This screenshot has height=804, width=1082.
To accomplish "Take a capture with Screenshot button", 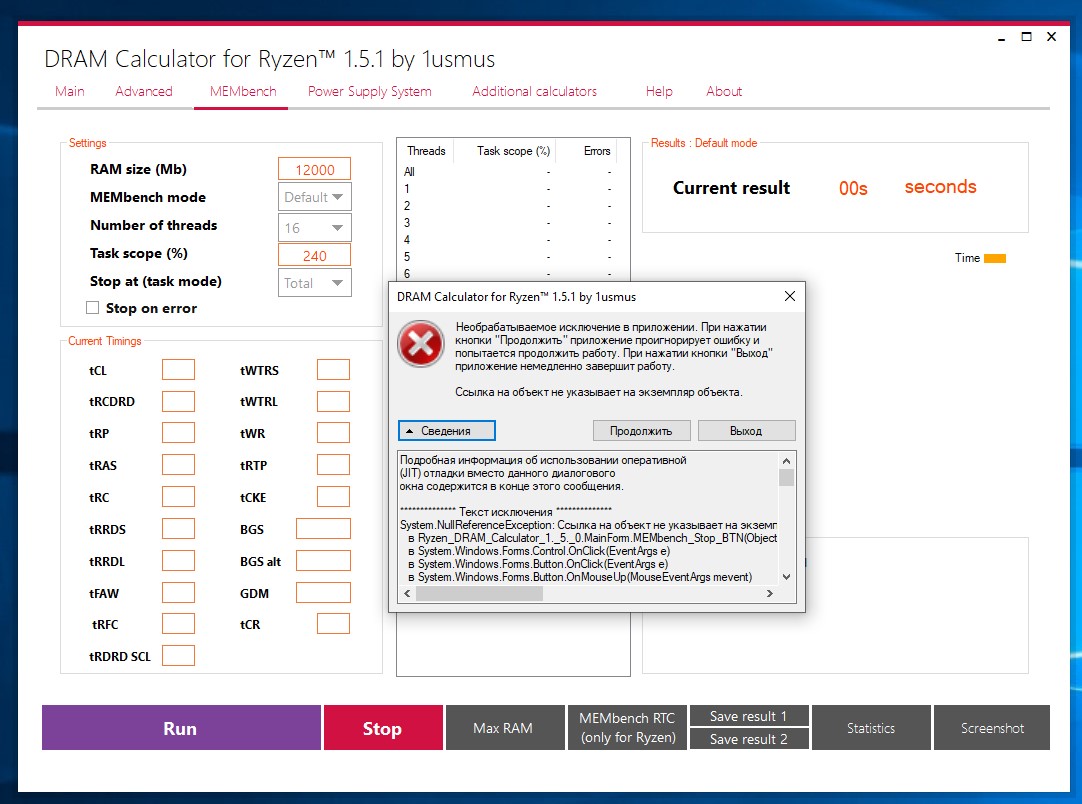I will pos(992,727).
